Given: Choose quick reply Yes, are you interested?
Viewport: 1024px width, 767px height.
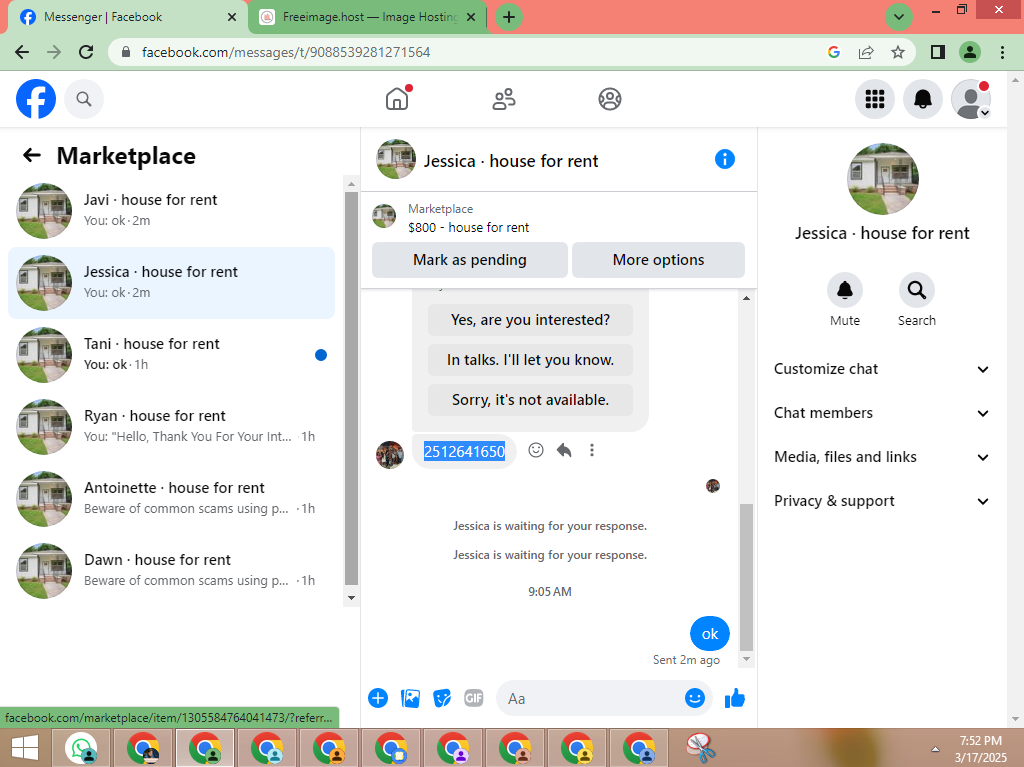Looking at the screenshot, I should pos(530,320).
